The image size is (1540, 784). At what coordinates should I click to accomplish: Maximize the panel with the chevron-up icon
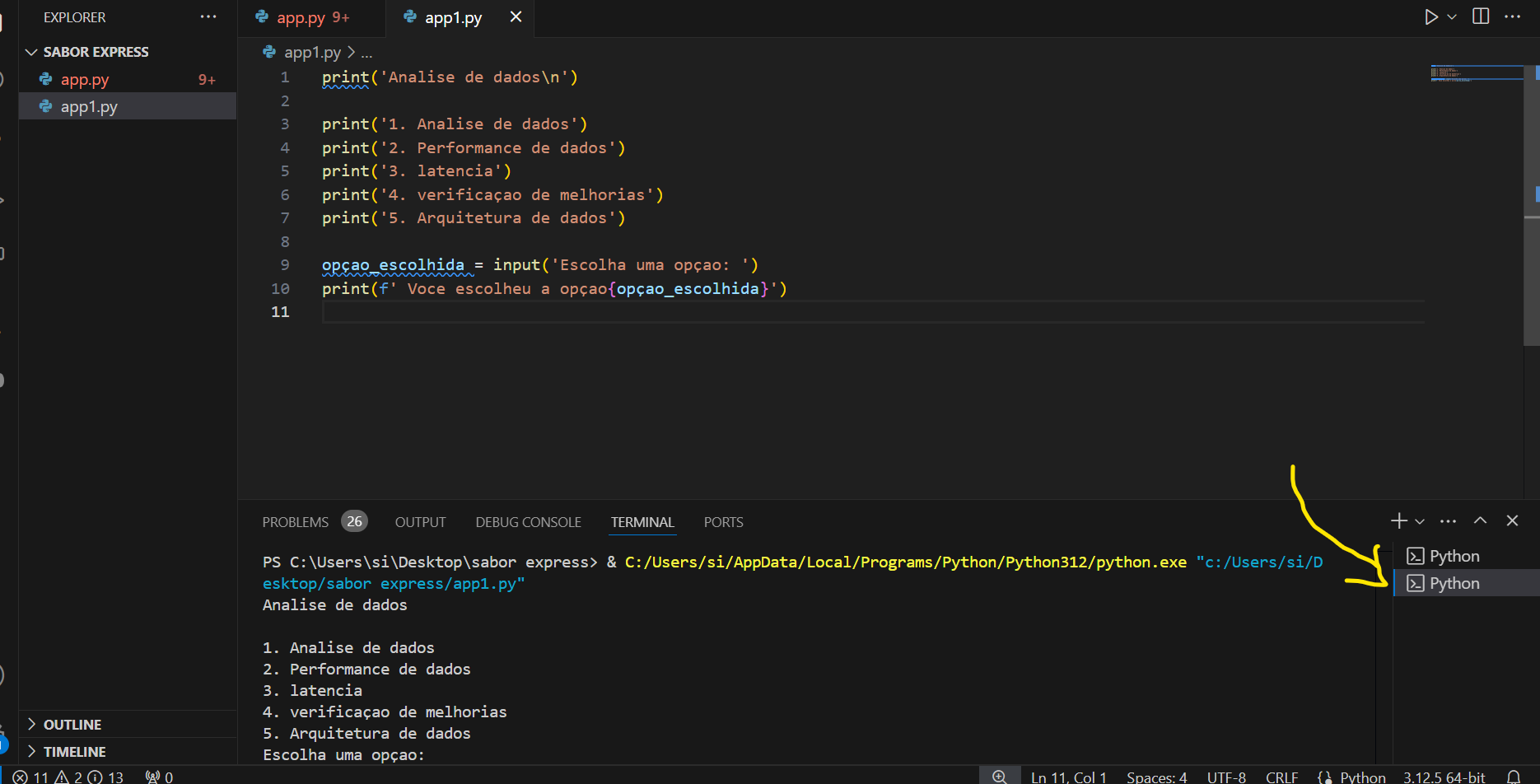(x=1480, y=520)
